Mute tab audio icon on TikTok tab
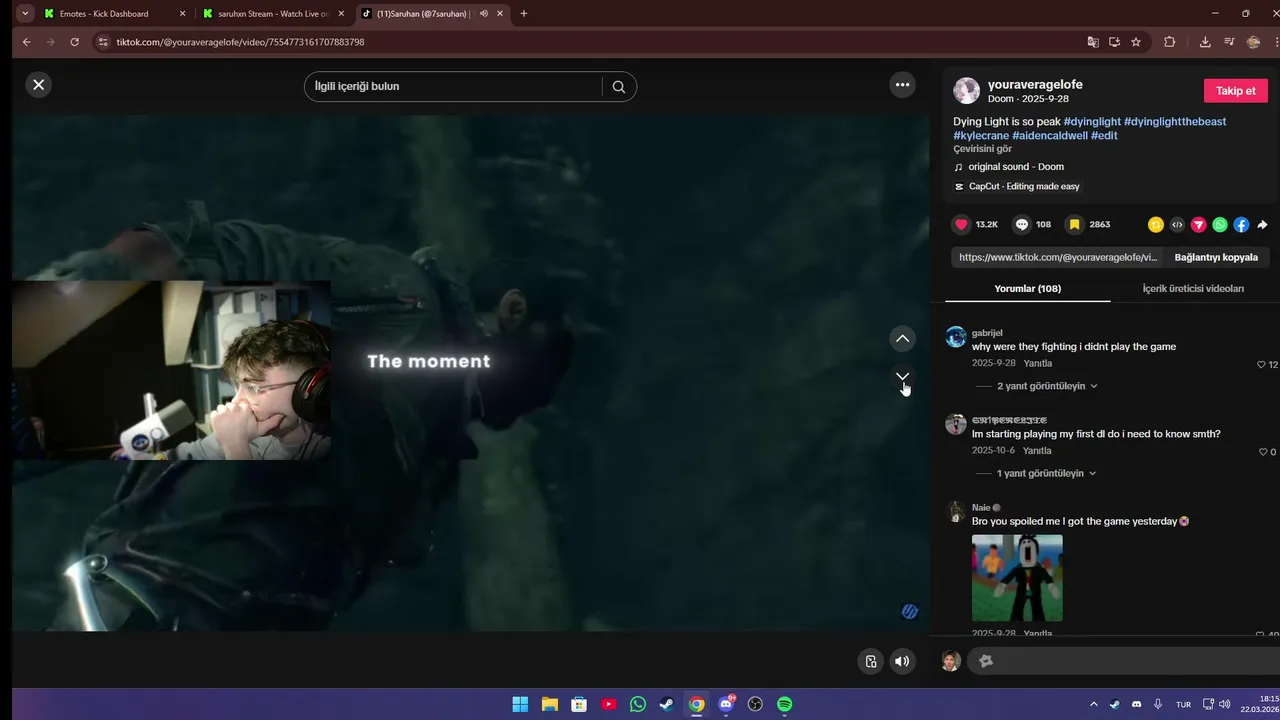The height and width of the screenshot is (720, 1280). [483, 14]
